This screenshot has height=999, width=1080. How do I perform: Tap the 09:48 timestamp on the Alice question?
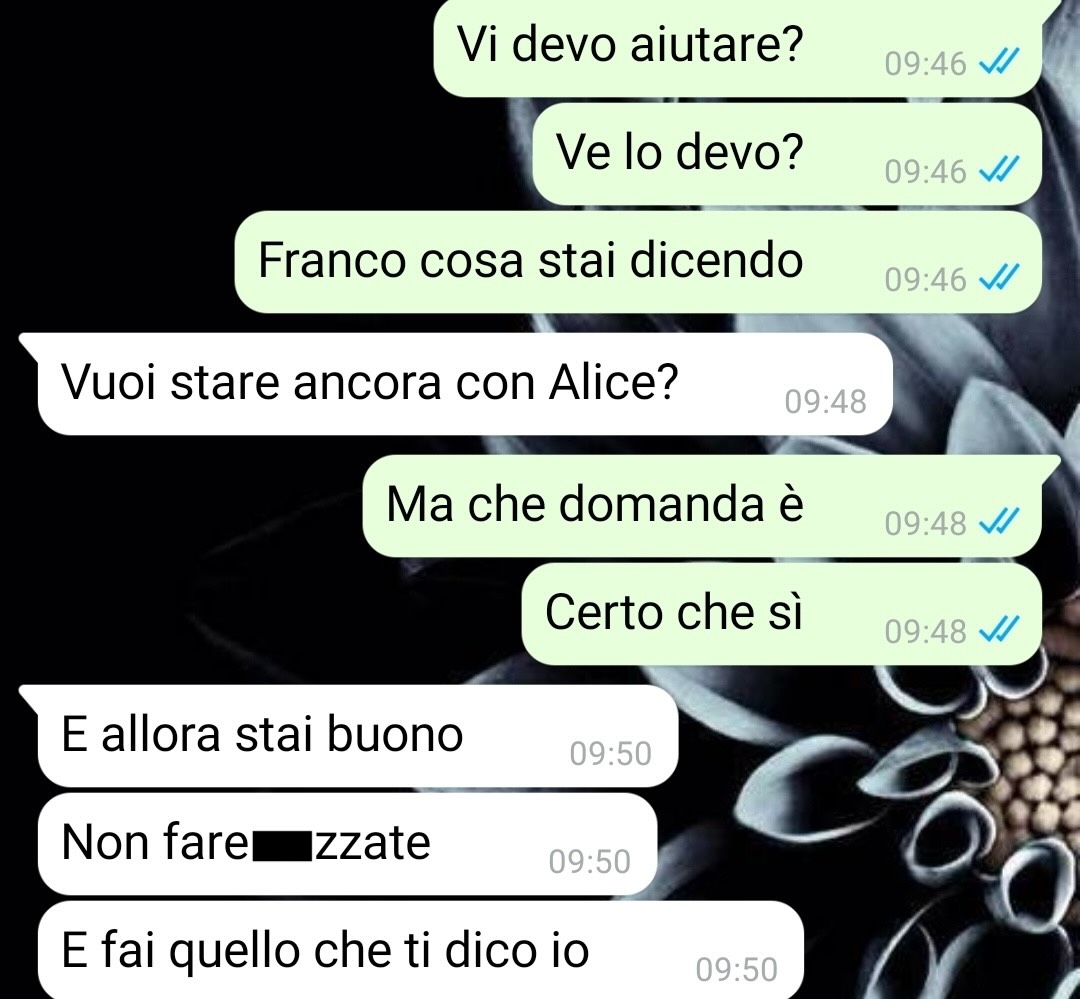point(825,402)
